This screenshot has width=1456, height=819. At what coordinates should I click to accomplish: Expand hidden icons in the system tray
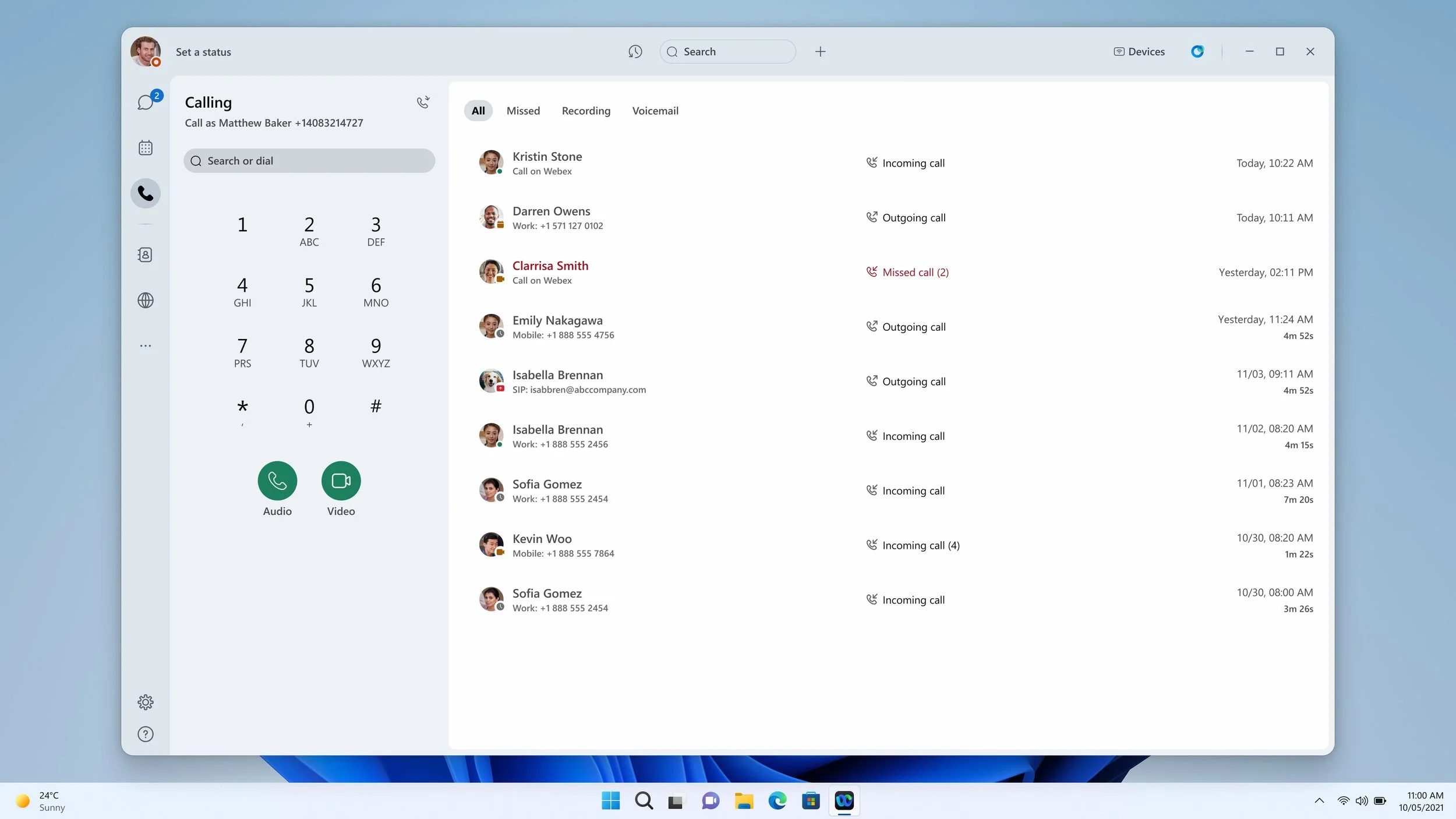coord(1319,801)
